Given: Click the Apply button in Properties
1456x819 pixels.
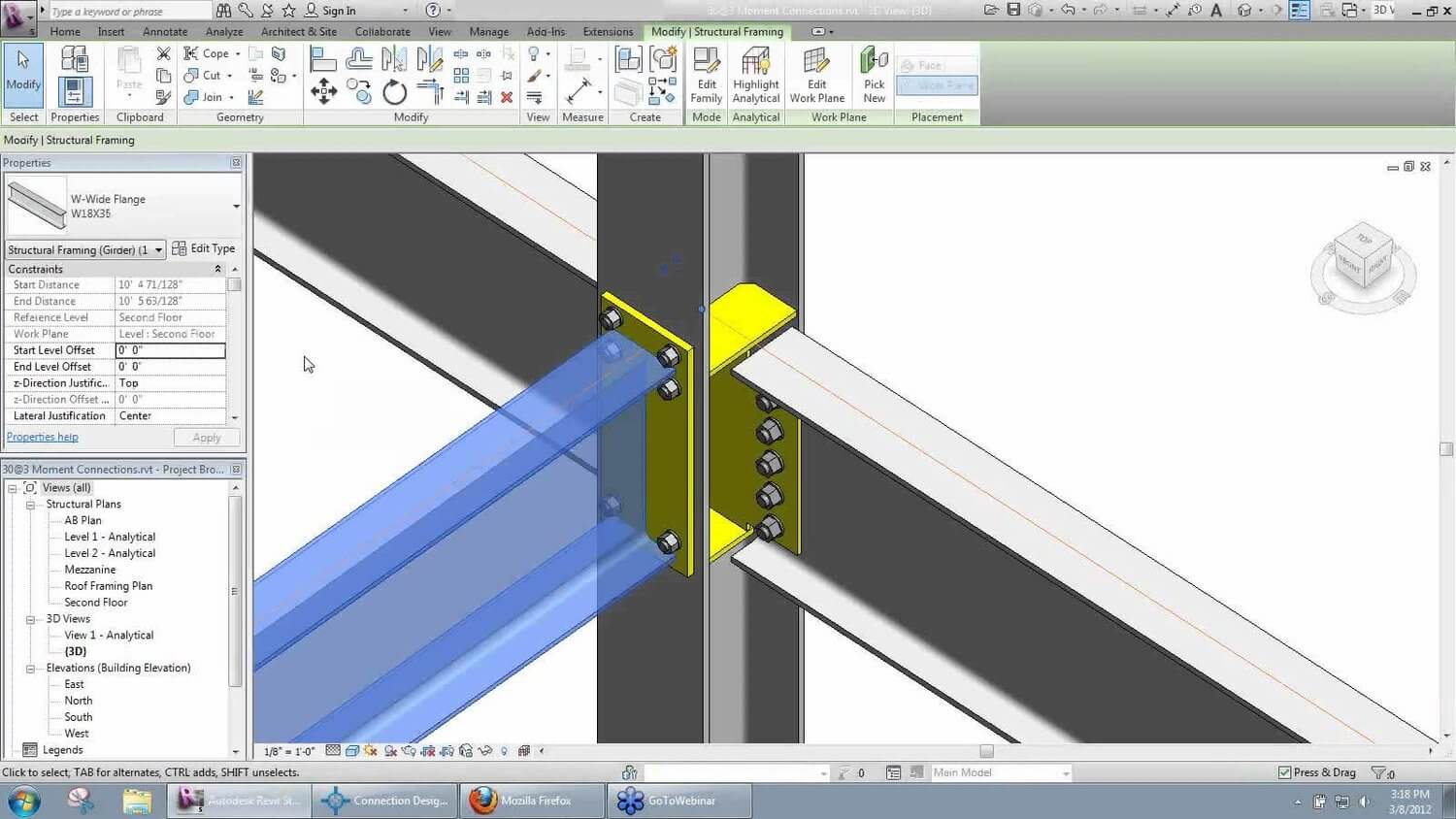Looking at the screenshot, I should tap(207, 438).
